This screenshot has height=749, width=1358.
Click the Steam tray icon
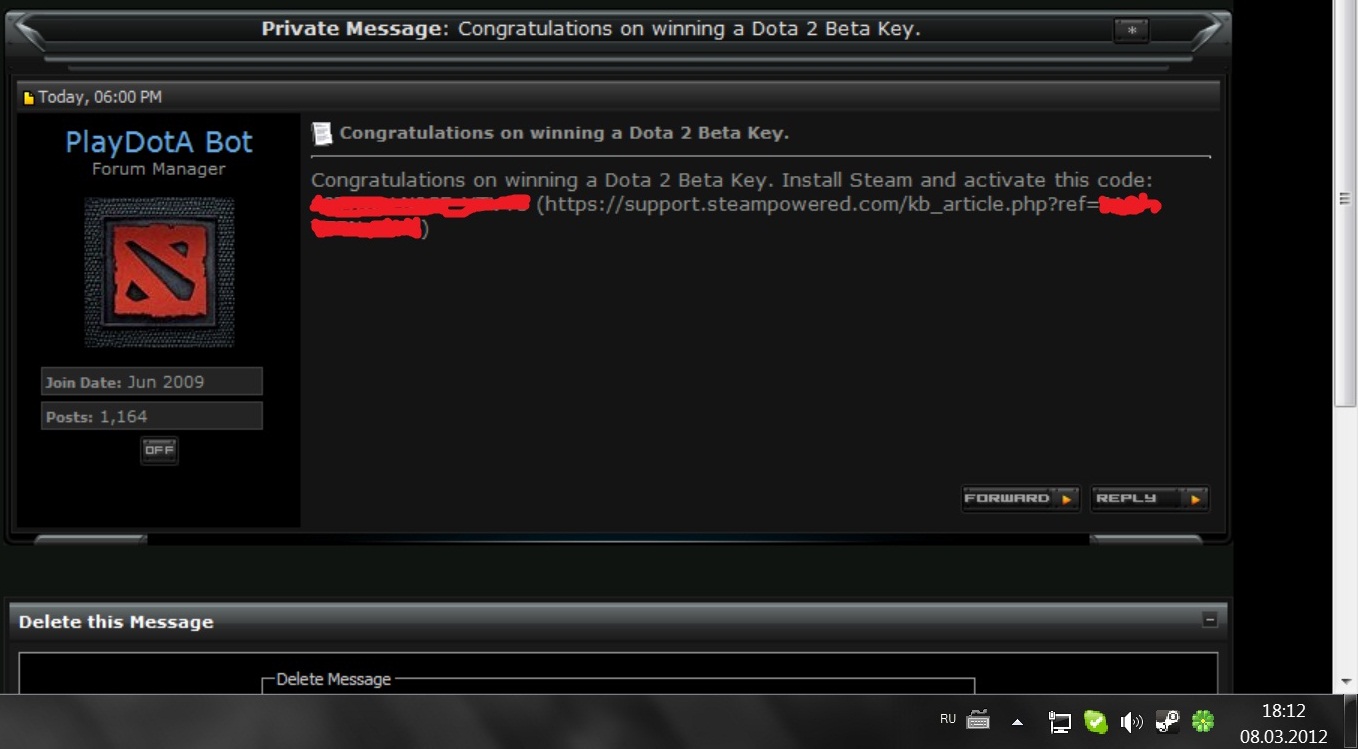(x=1167, y=721)
